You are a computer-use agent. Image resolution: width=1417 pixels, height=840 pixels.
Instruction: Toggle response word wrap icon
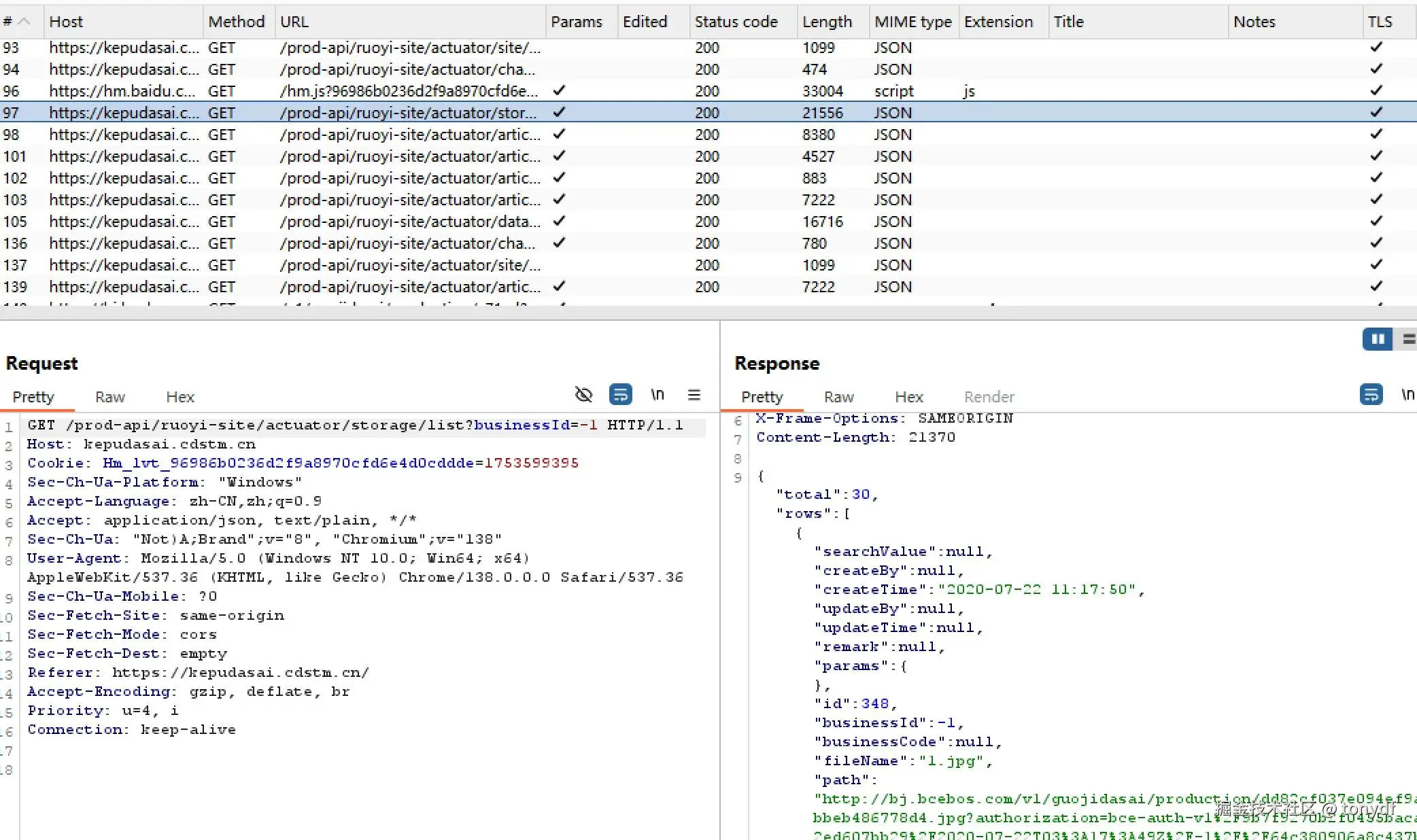click(x=1371, y=395)
